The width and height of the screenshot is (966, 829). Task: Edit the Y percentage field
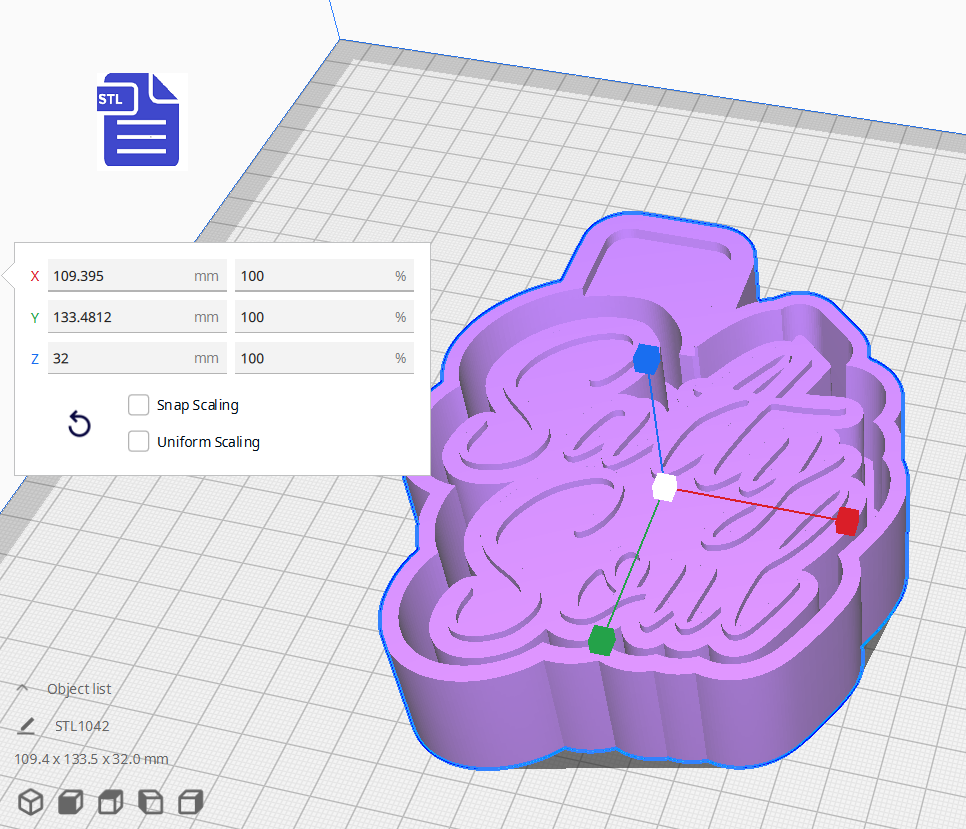(x=324, y=317)
